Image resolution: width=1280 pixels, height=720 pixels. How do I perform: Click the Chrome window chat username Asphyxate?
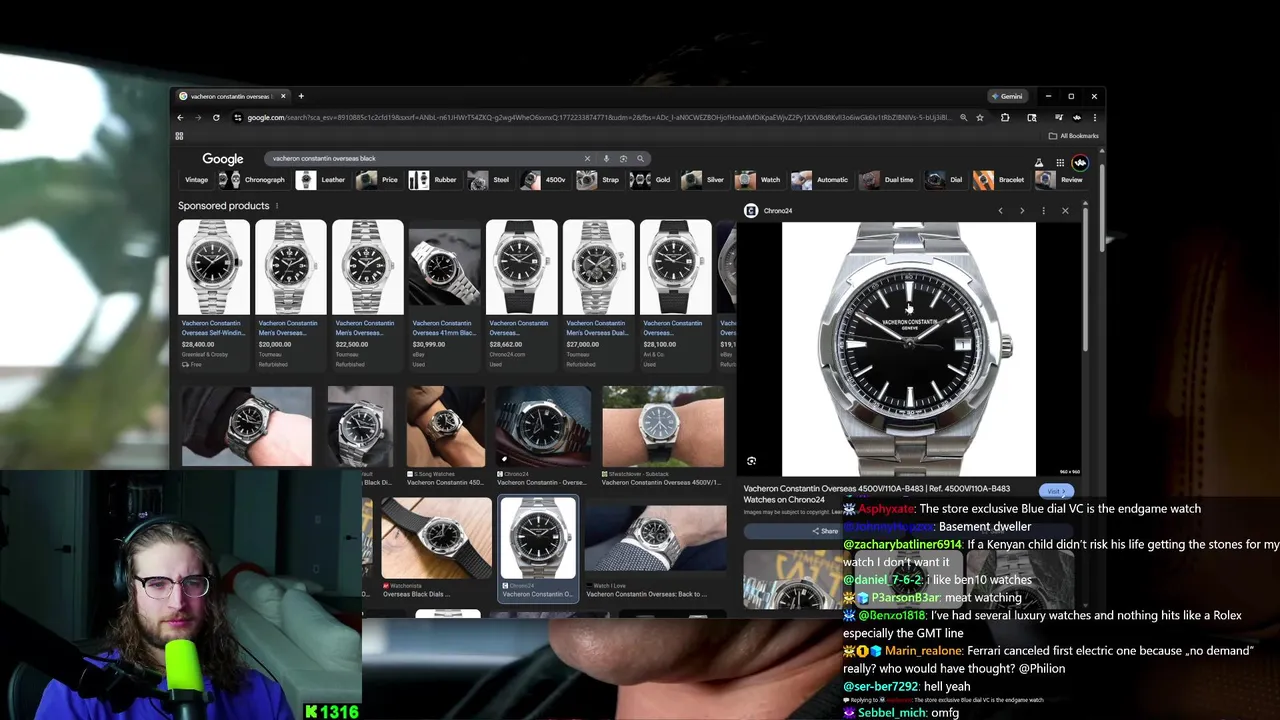pyautogui.click(x=886, y=509)
